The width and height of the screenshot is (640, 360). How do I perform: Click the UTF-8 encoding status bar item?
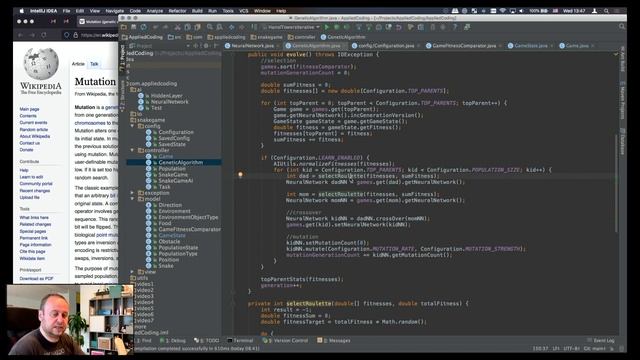click(571, 349)
